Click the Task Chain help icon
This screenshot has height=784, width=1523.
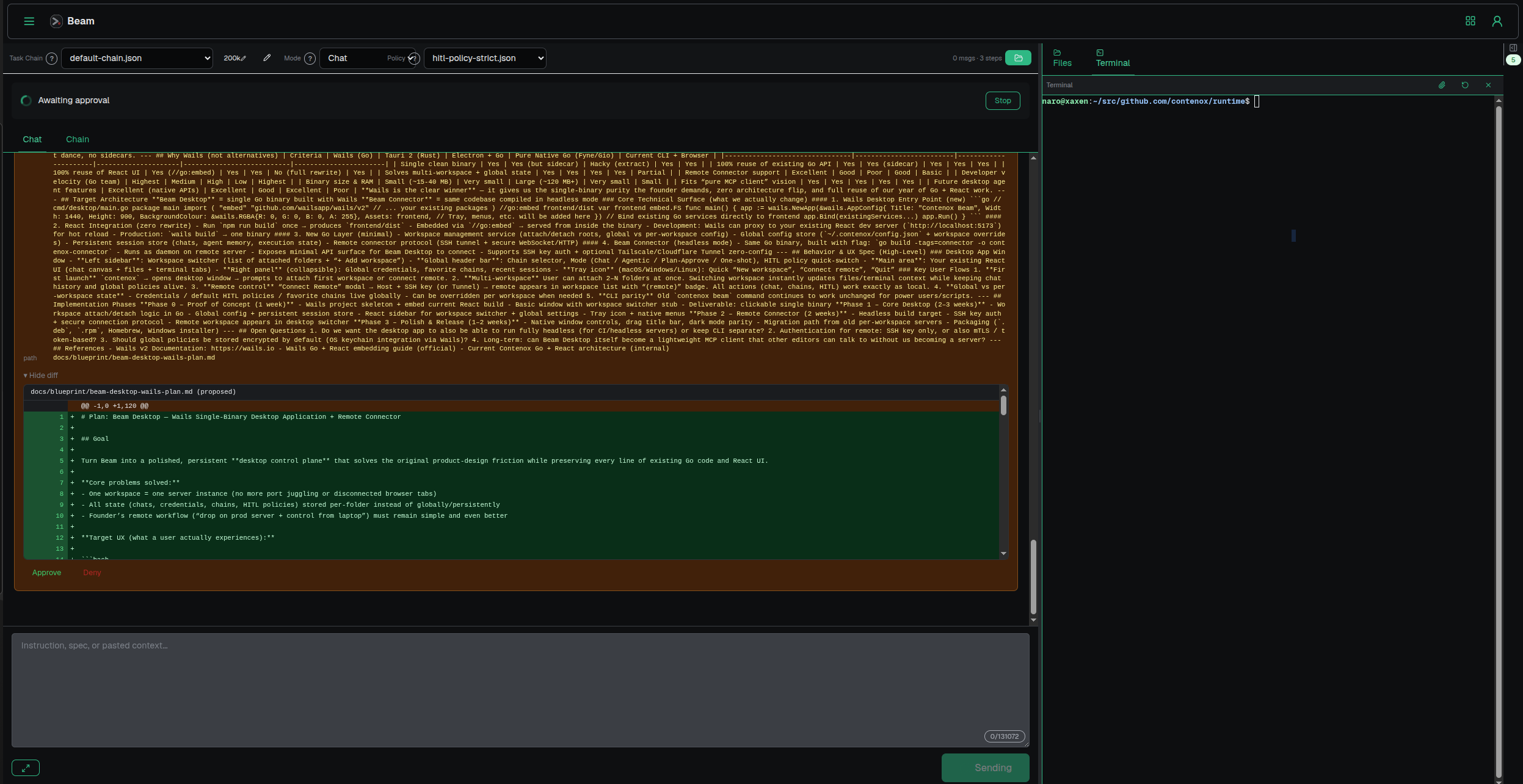click(52, 59)
